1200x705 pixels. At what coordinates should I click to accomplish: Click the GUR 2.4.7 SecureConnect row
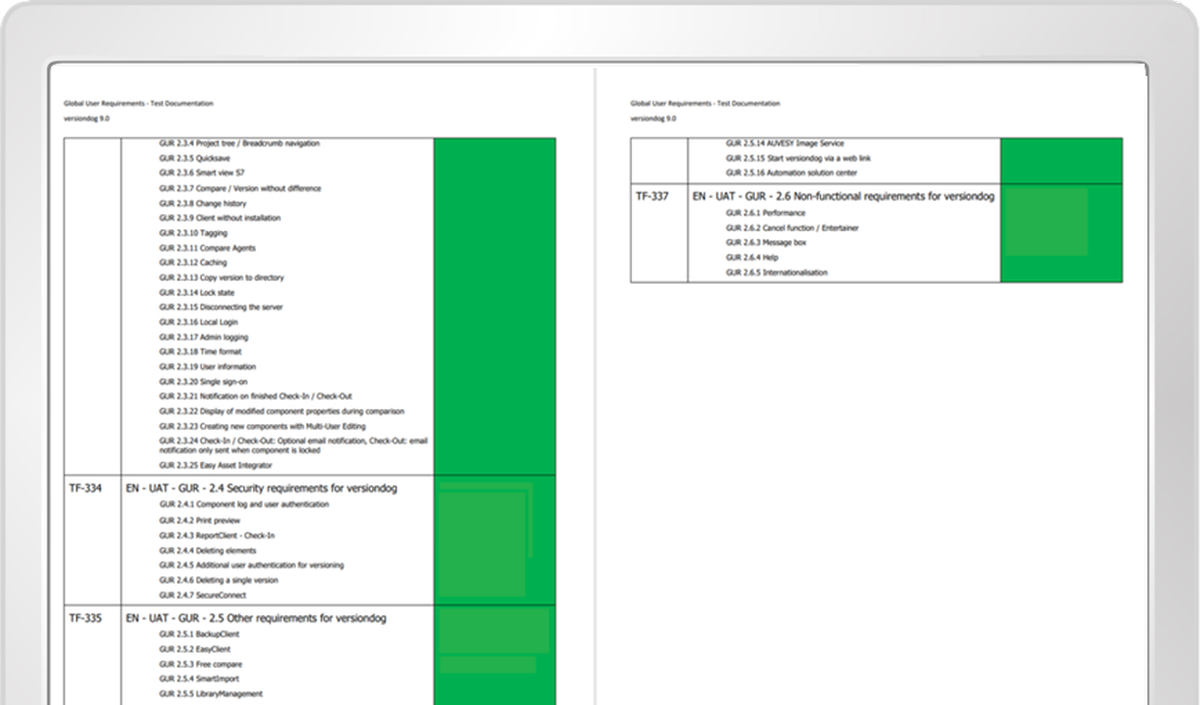point(202,595)
